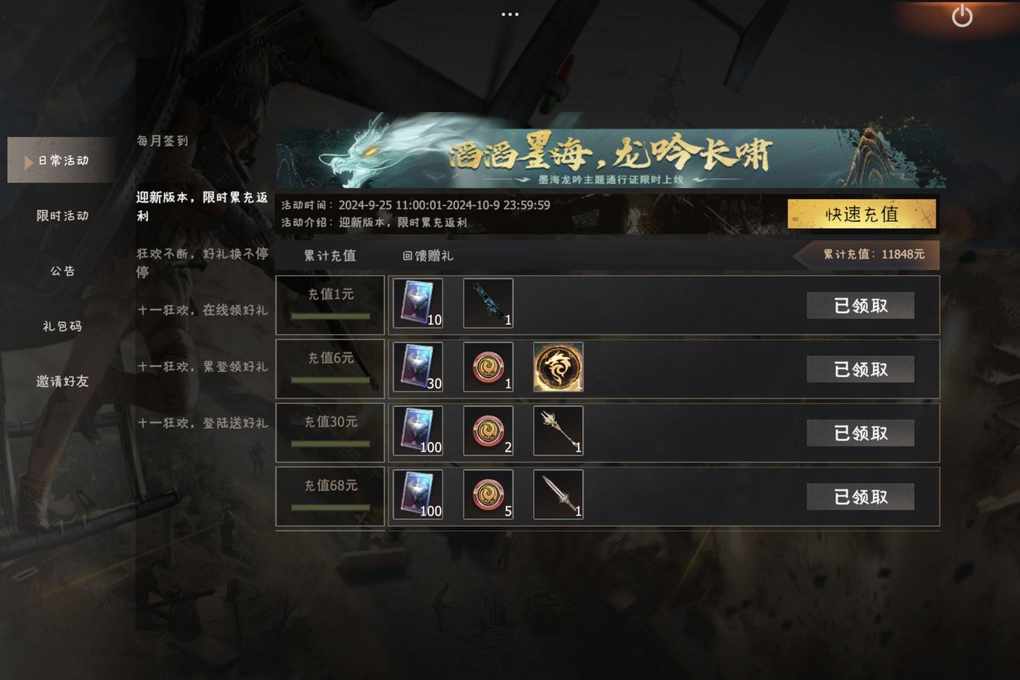Click the red coin with 2 in 充值30元 row
The width and height of the screenshot is (1020, 680).
pos(488,431)
